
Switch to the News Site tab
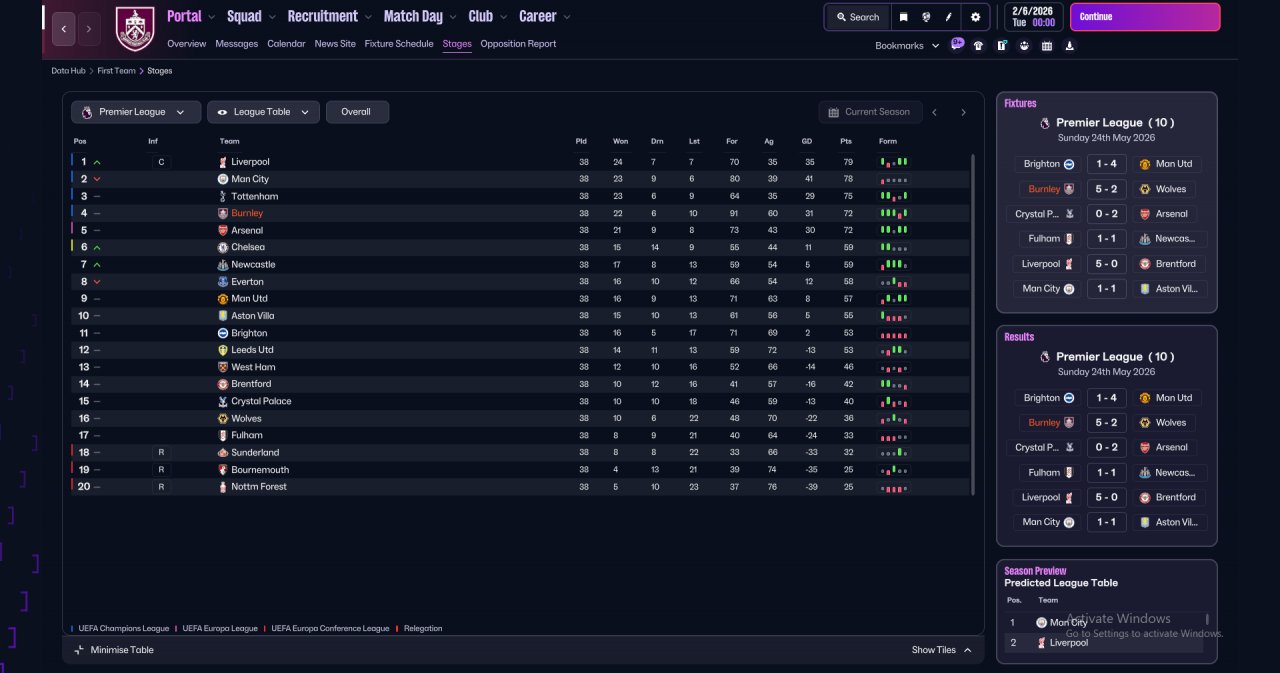tap(335, 44)
